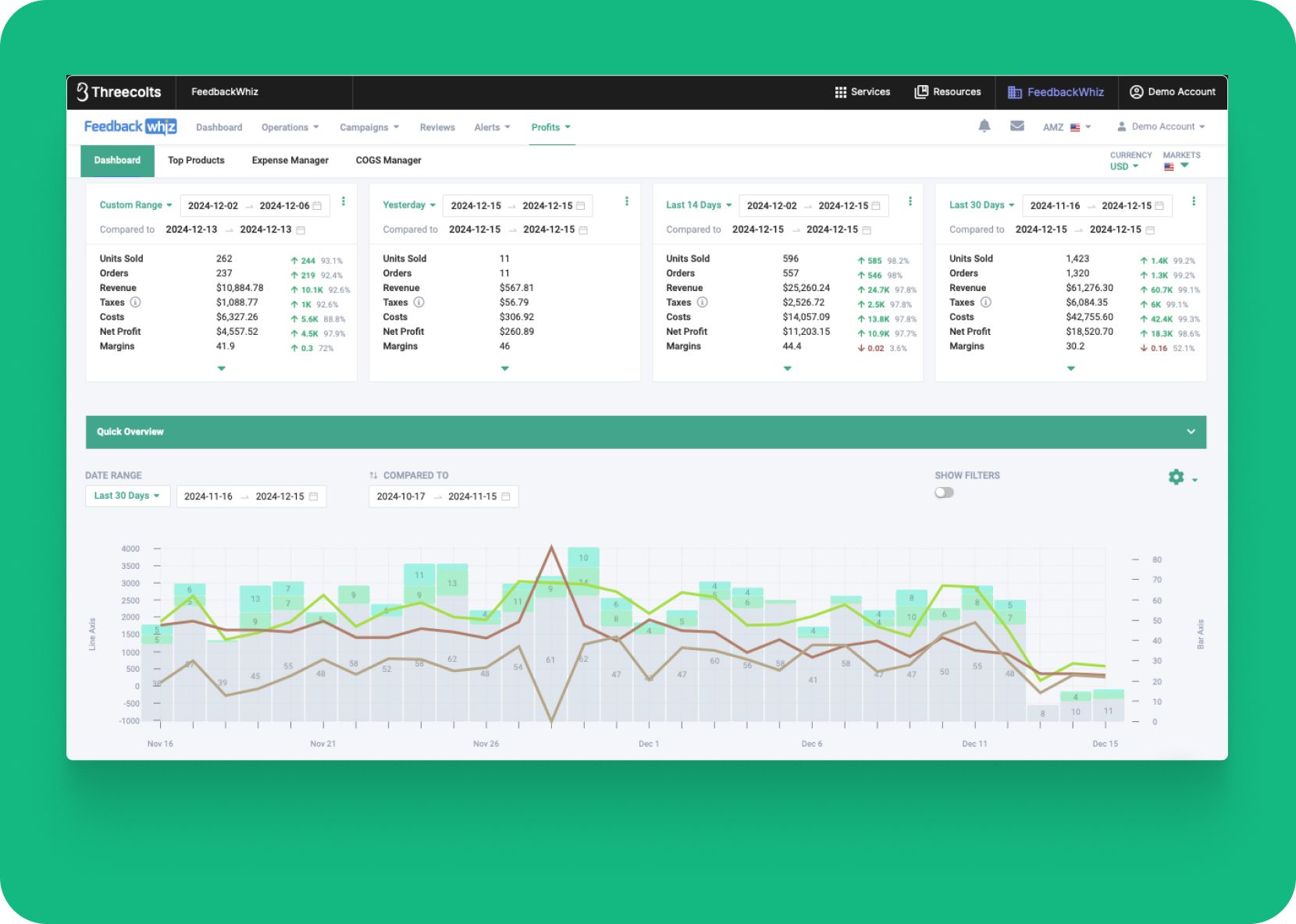Collapse the Quick Overview section chevron
Image resolution: width=1296 pixels, height=924 pixels.
(1191, 431)
